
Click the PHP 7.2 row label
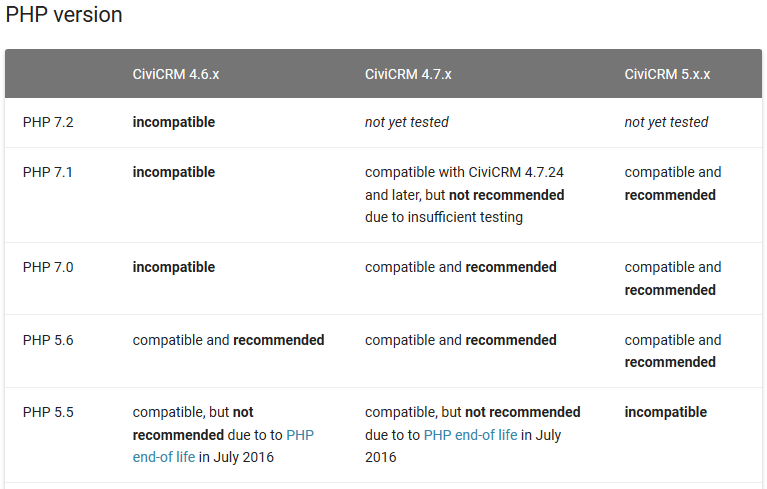48,122
